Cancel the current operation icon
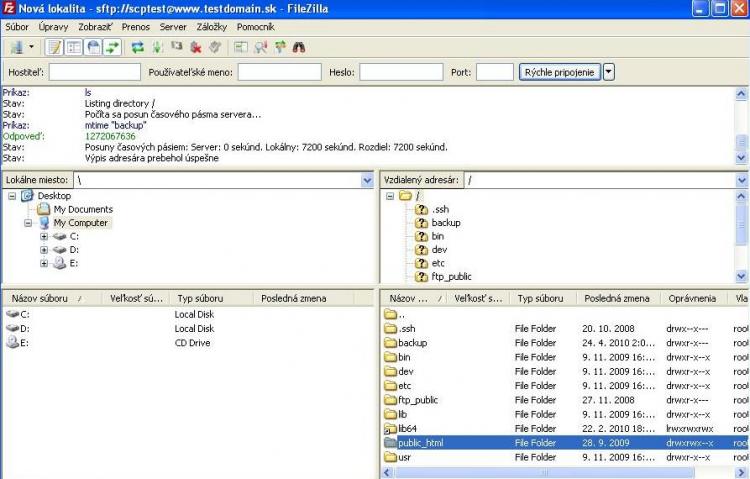750x479 pixels. [177, 47]
